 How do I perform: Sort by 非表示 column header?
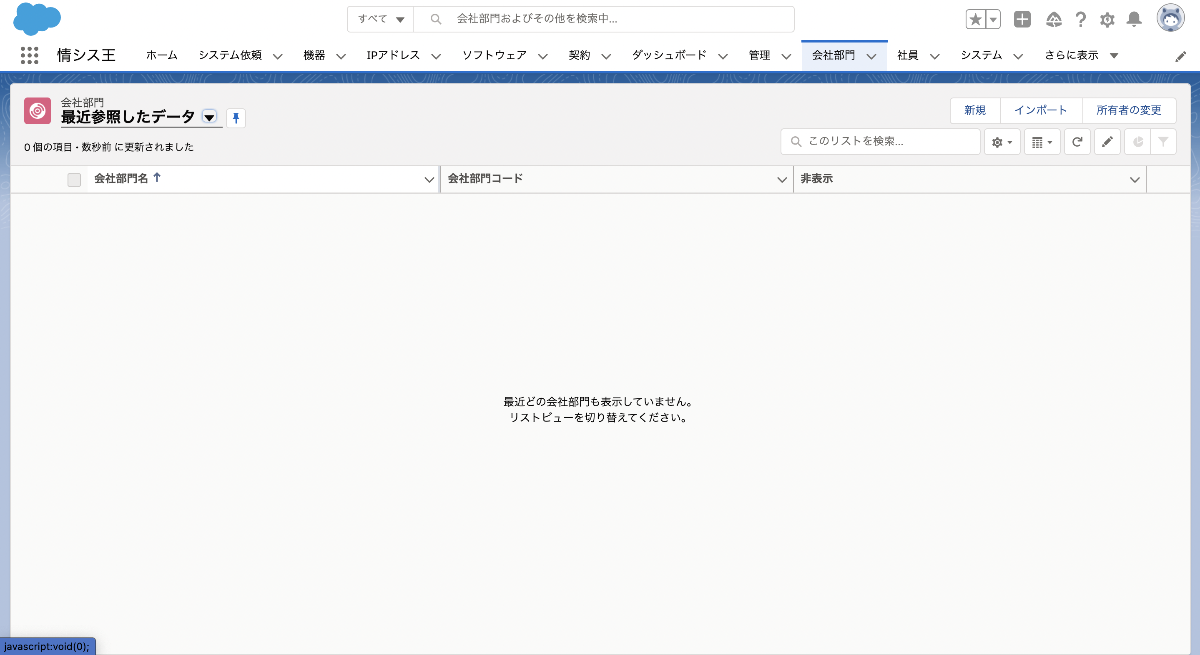coord(817,179)
